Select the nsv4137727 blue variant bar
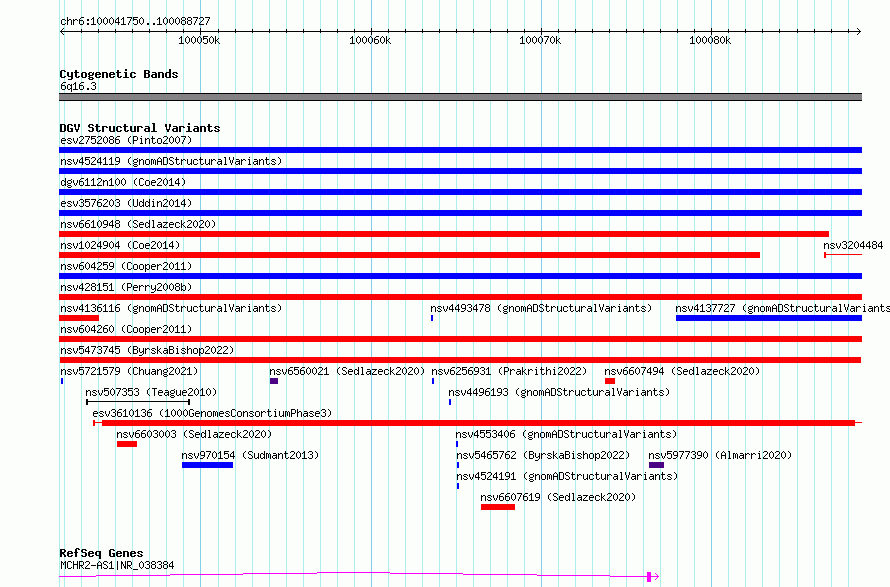This screenshot has width=890, height=587. click(769, 318)
